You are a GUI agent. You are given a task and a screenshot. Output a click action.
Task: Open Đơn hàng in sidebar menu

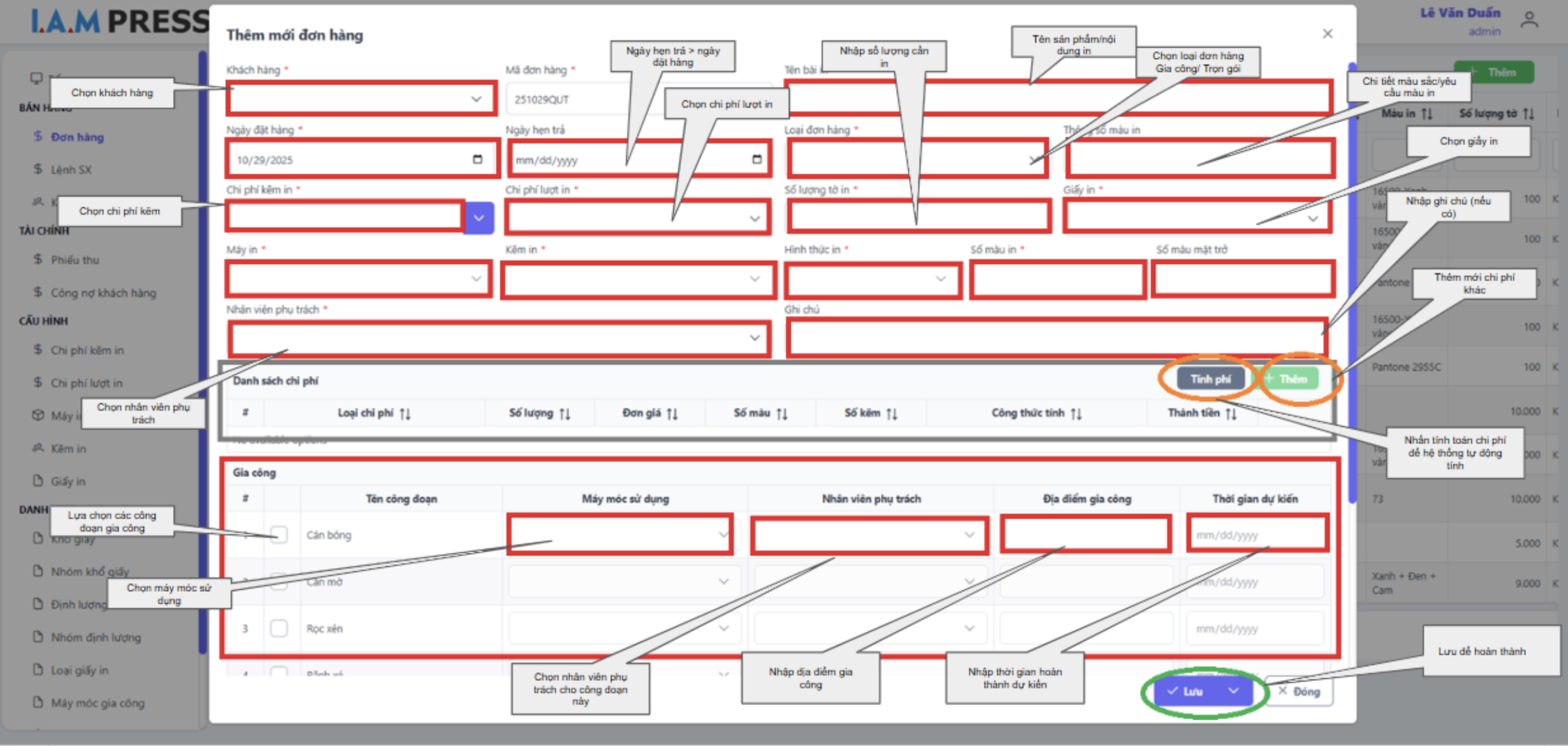[x=77, y=137]
